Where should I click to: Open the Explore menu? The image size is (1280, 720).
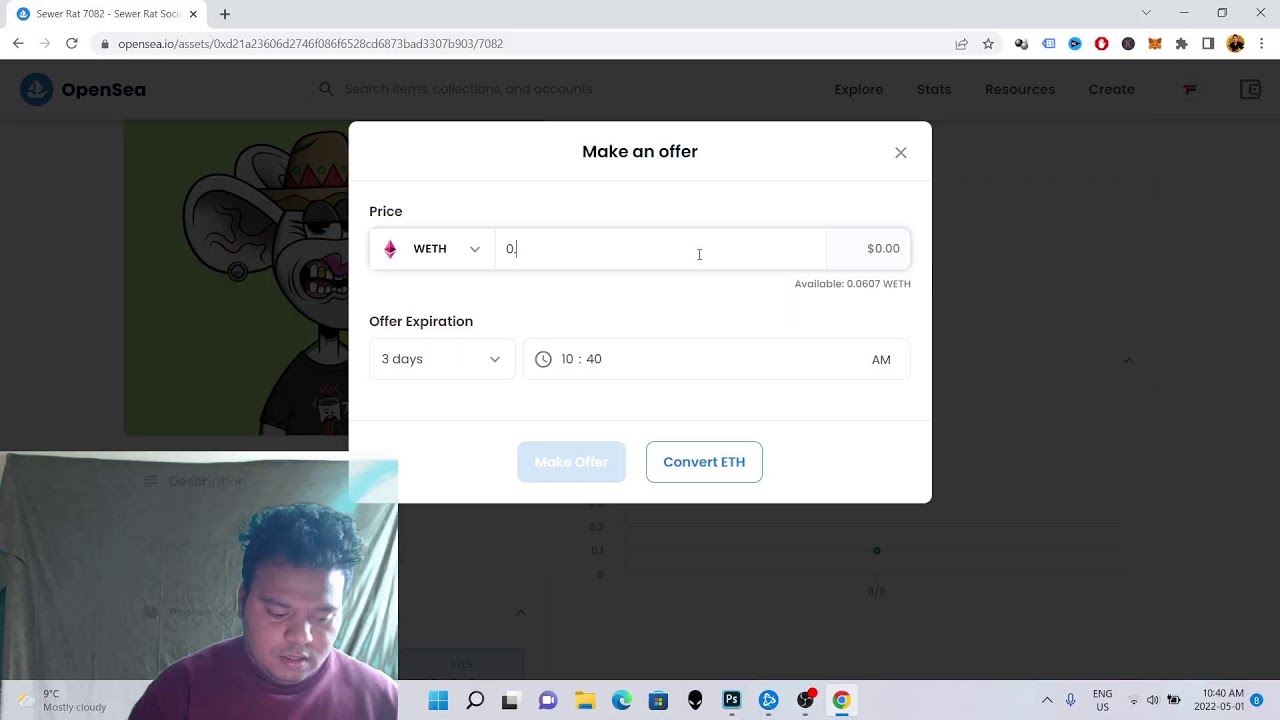coord(859,89)
